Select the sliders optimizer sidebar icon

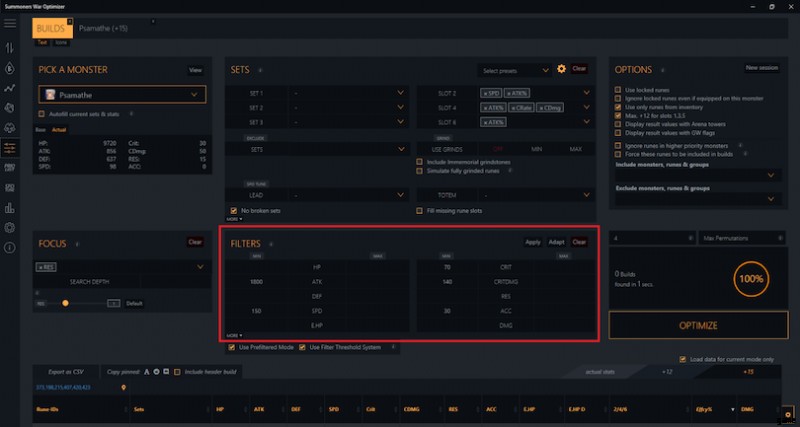tap(10, 147)
